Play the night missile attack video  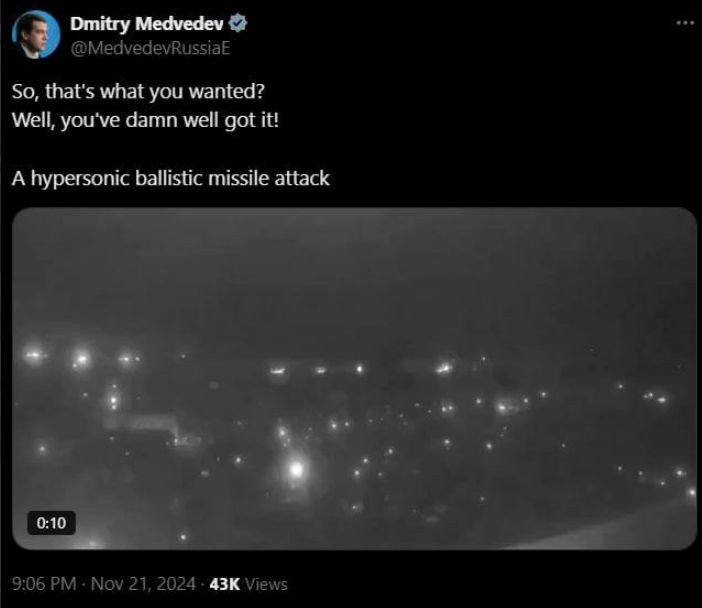tap(354, 378)
